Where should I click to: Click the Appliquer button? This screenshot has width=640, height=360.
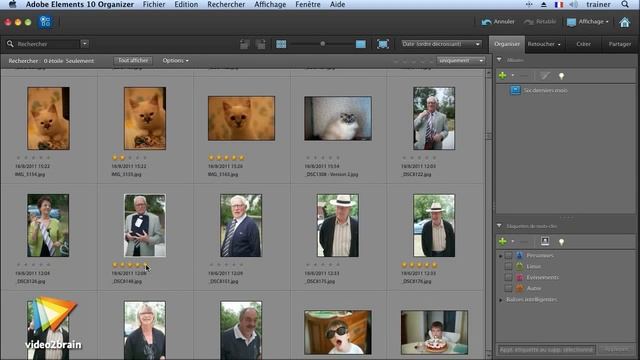tap(616, 349)
